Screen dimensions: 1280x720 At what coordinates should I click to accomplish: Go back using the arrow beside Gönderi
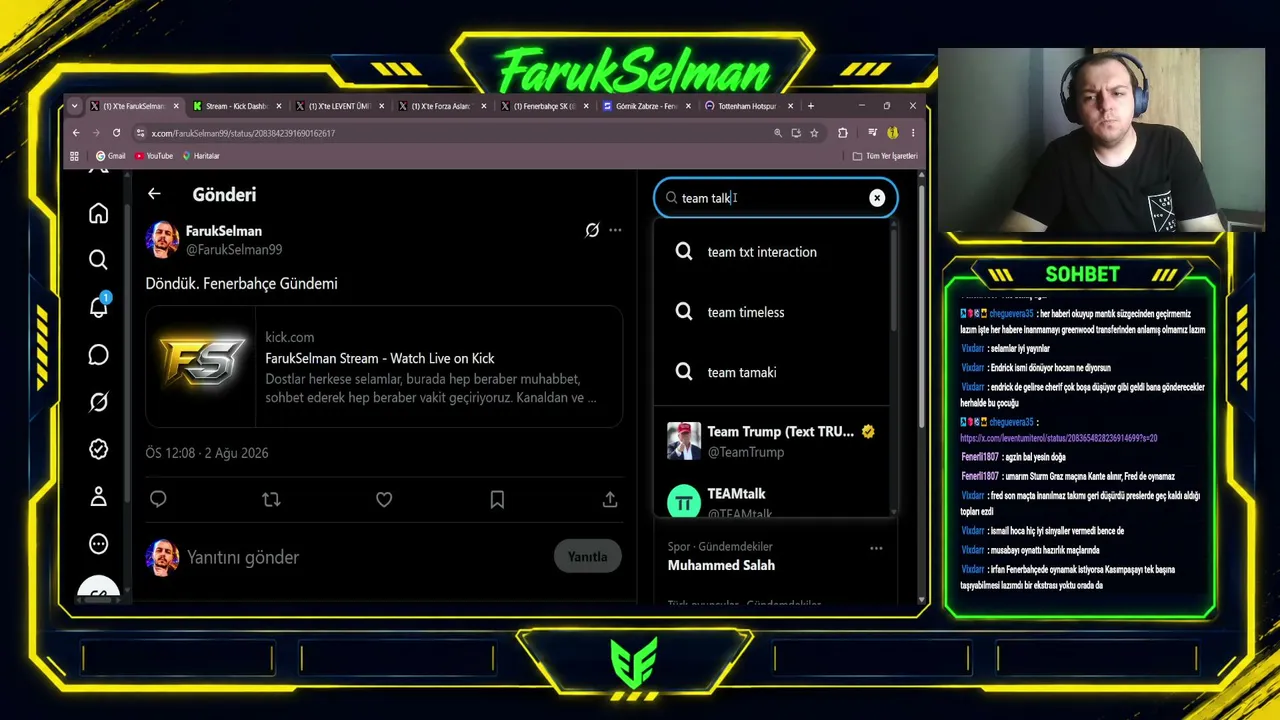[x=154, y=194]
